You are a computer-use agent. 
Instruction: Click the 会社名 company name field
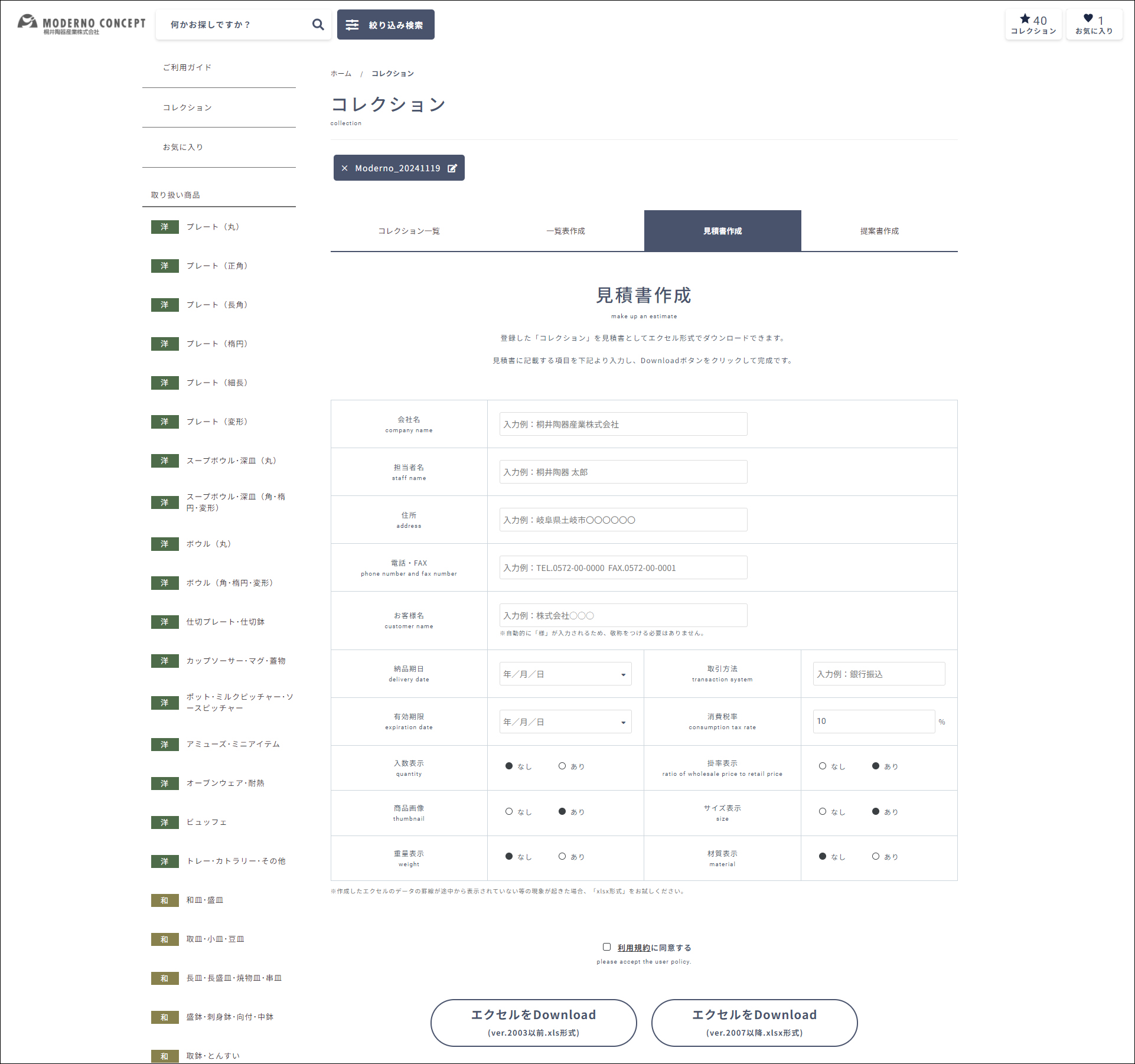[623, 424]
